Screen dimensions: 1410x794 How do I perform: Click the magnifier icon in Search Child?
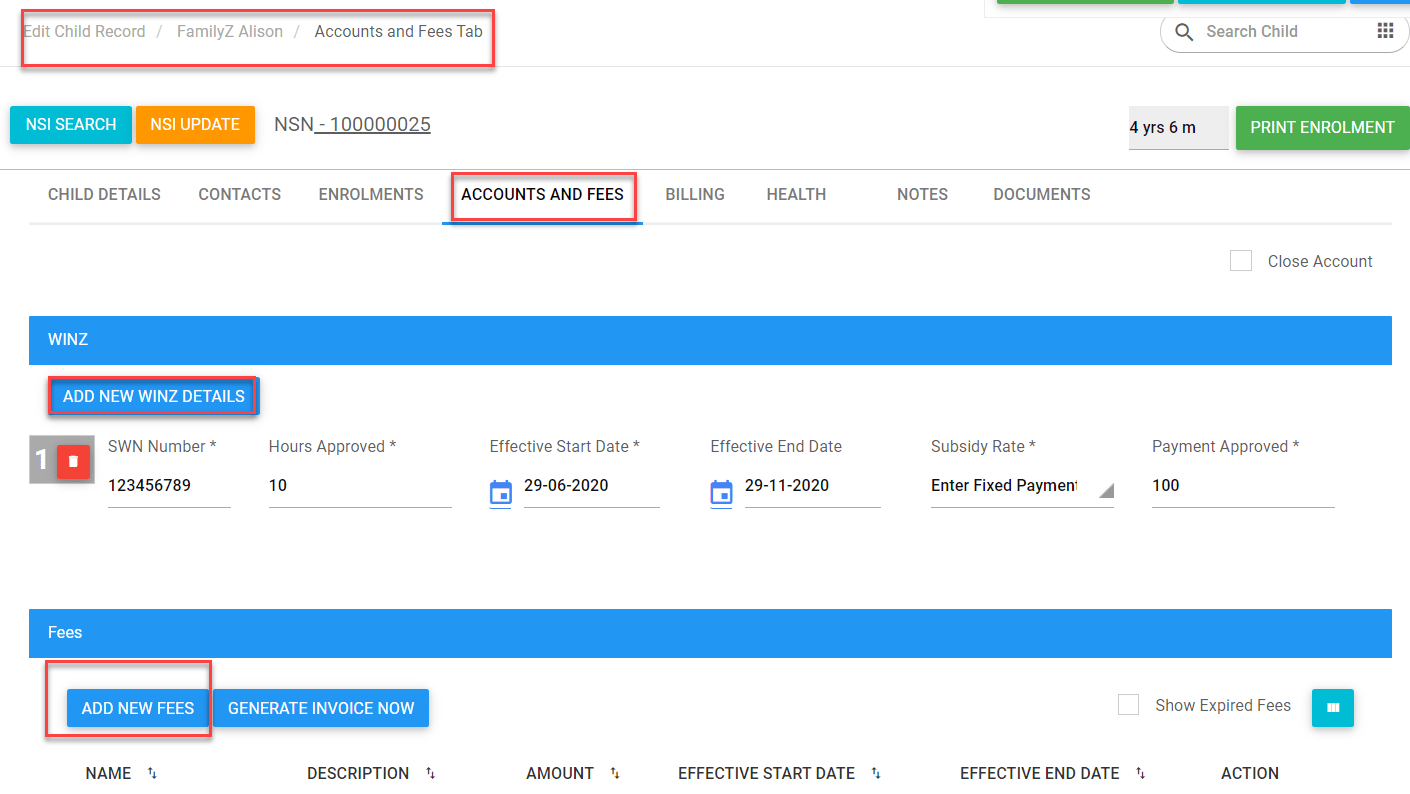[1183, 31]
